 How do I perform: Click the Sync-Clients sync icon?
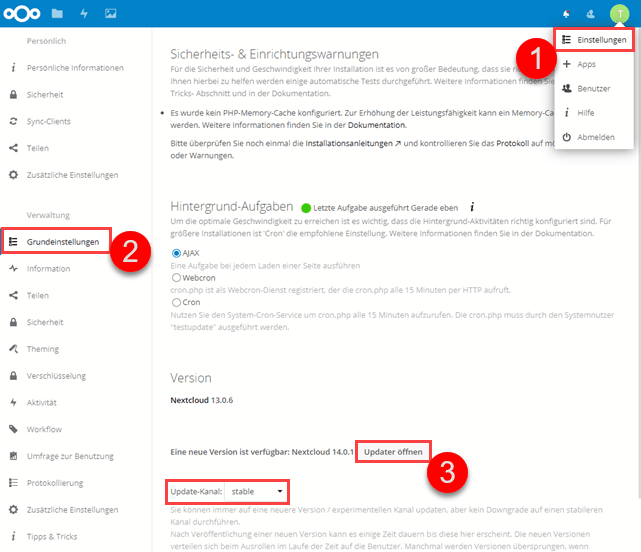click(x=13, y=121)
